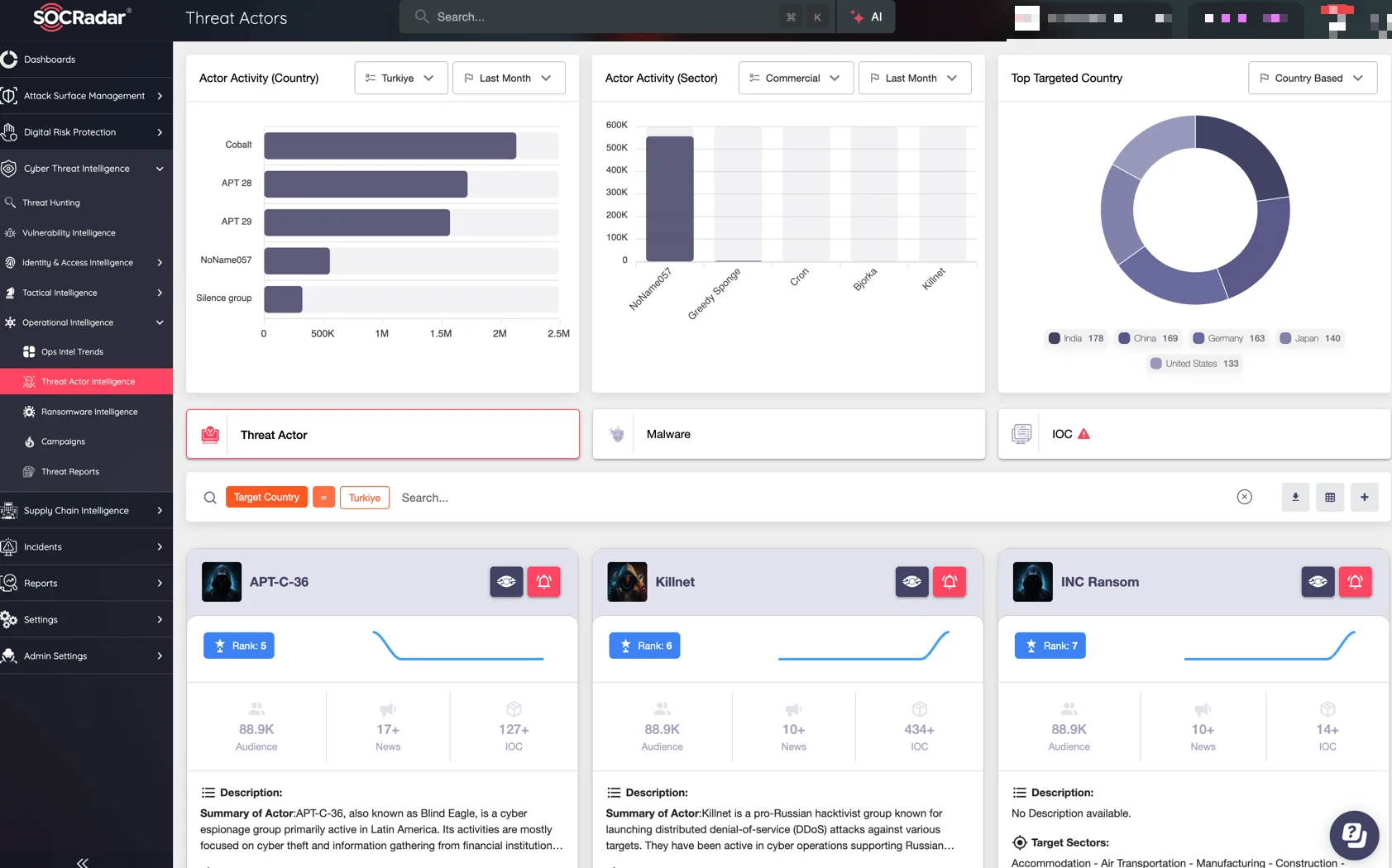Click alarm bell on INC Ransom card
1392x868 pixels.
tap(1355, 582)
